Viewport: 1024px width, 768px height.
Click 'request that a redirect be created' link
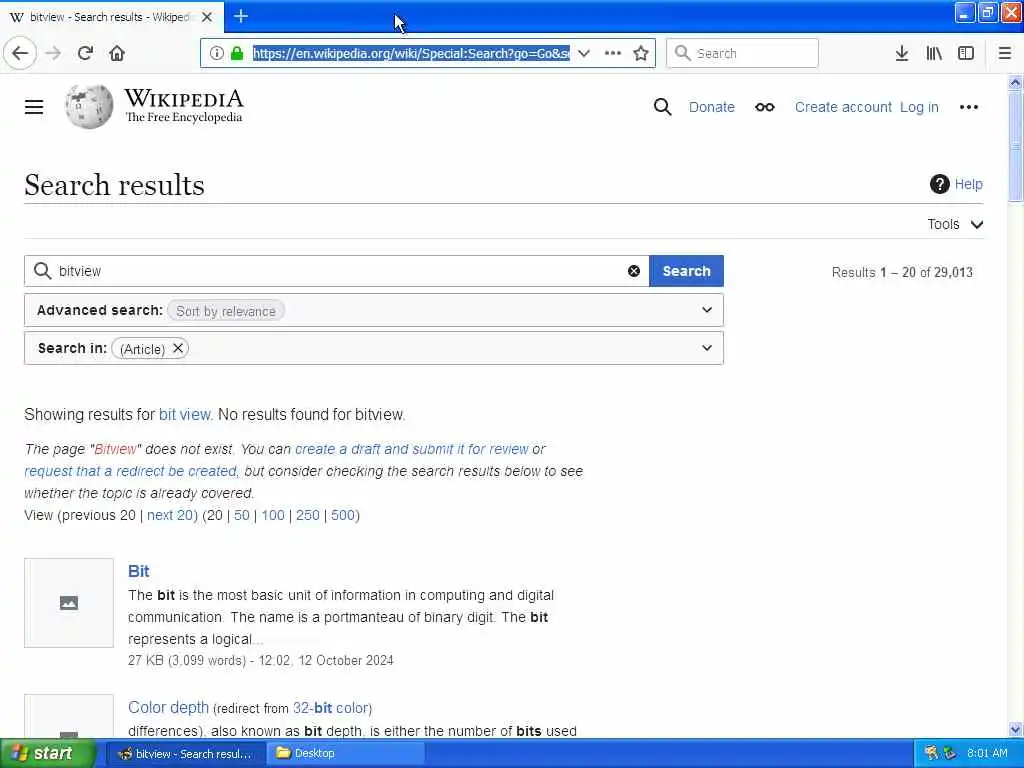point(131,472)
